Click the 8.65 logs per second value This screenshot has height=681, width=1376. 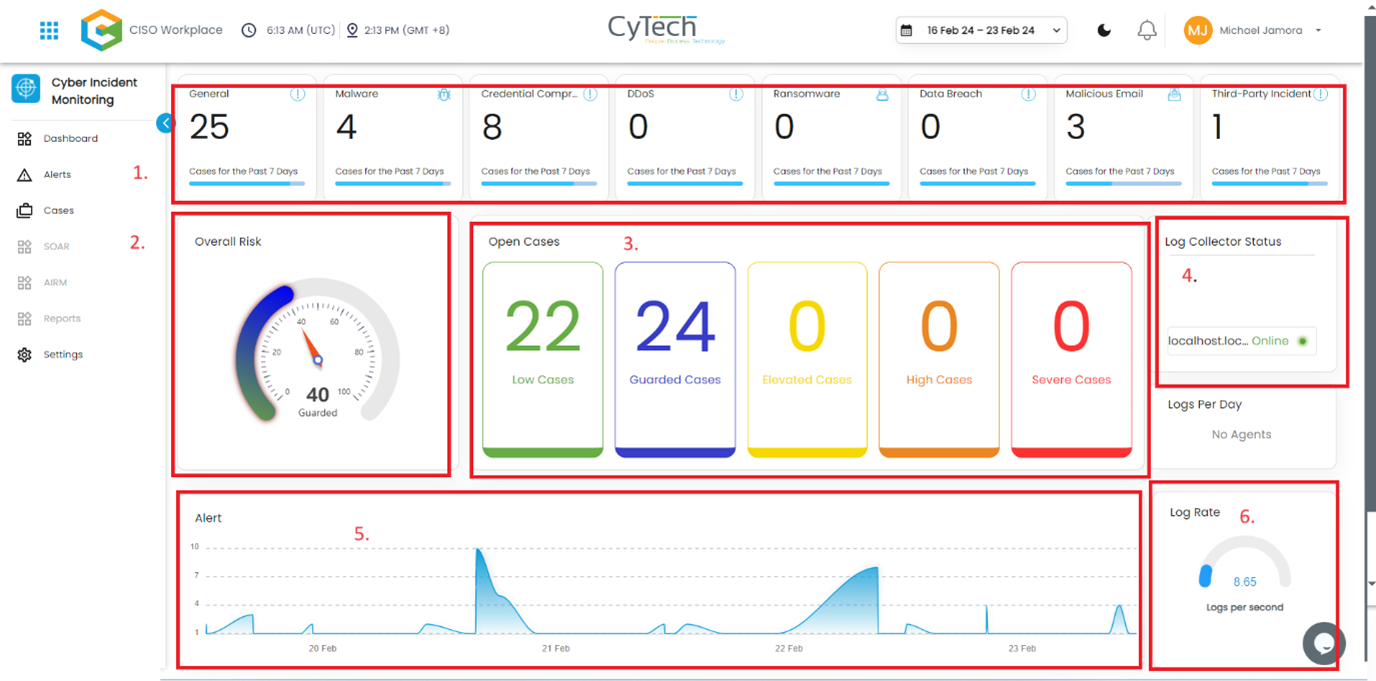coord(1245,582)
